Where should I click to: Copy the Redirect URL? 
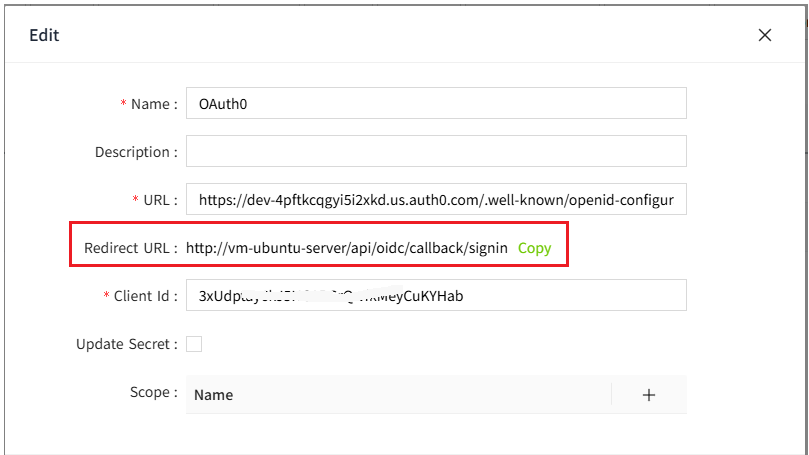[x=534, y=248]
